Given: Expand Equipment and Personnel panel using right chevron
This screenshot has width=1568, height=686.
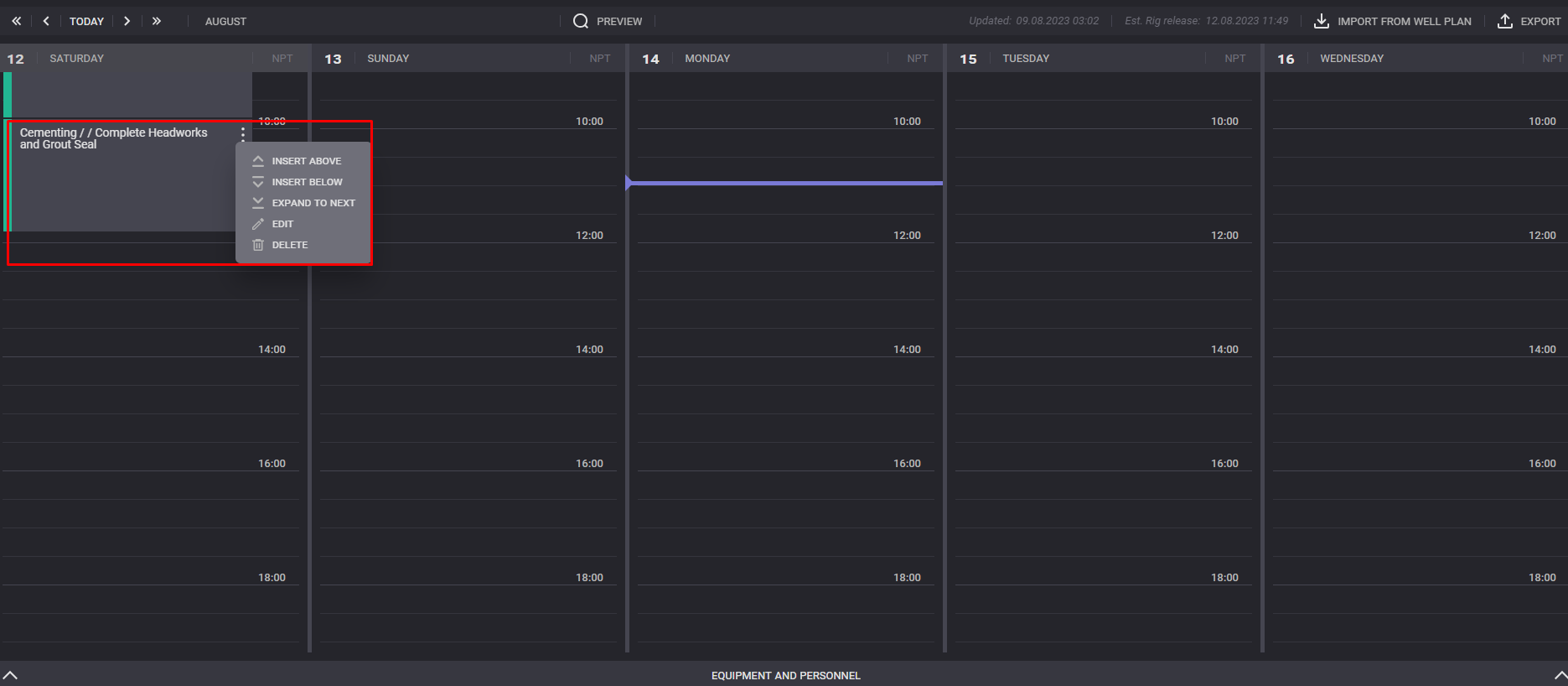Looking at the screenshot, I should click(x=1560, y=675).
